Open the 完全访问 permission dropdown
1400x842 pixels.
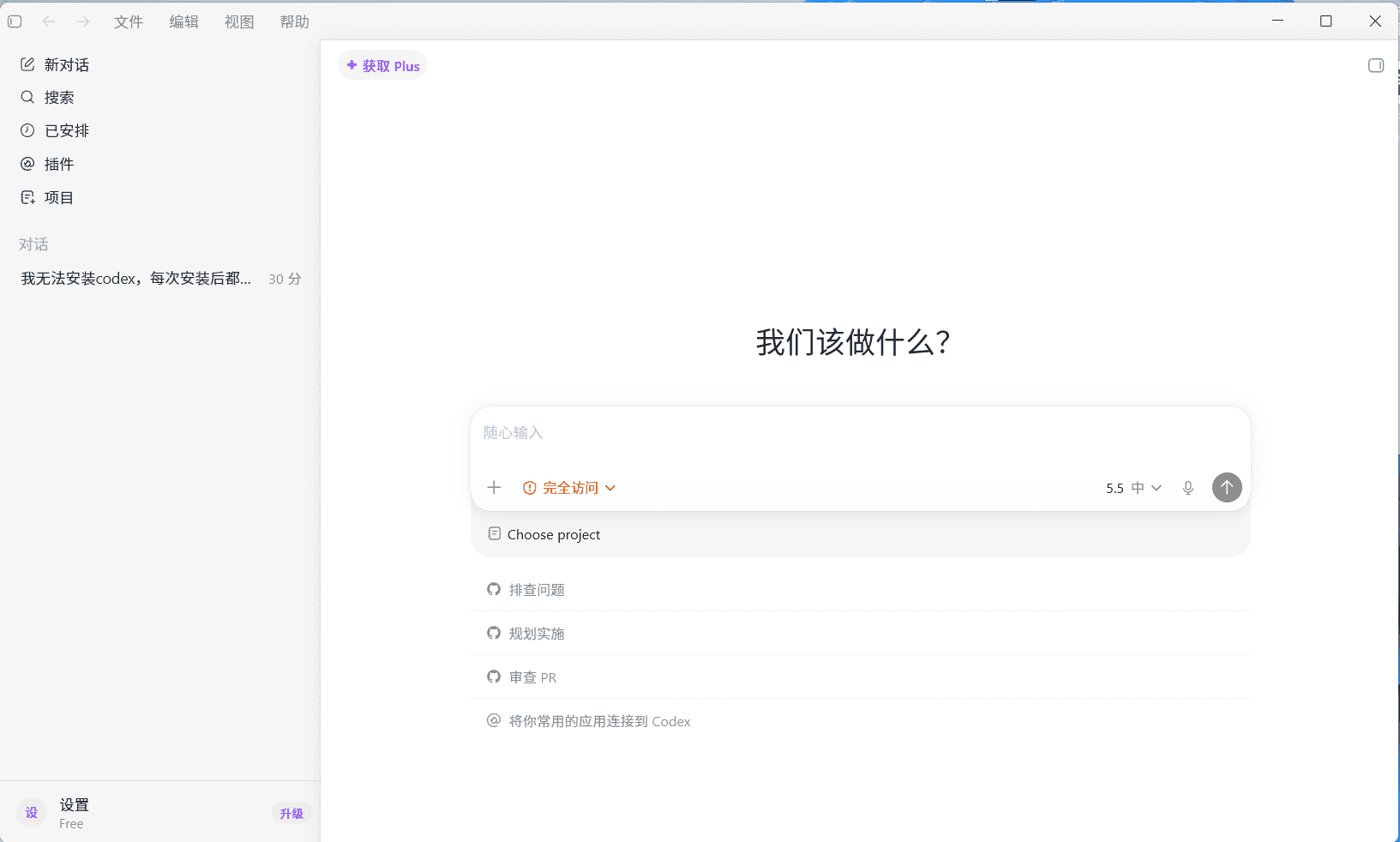[569, 488]
